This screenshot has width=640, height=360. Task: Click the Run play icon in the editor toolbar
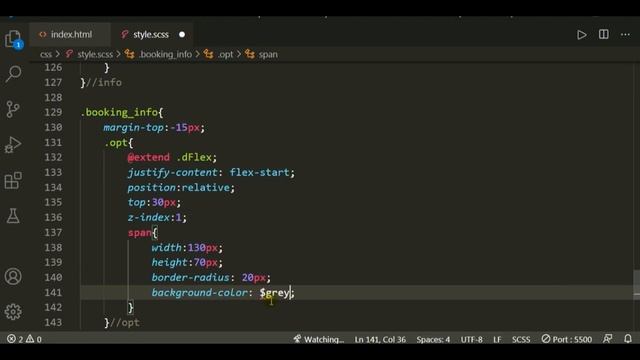point(582,35)
